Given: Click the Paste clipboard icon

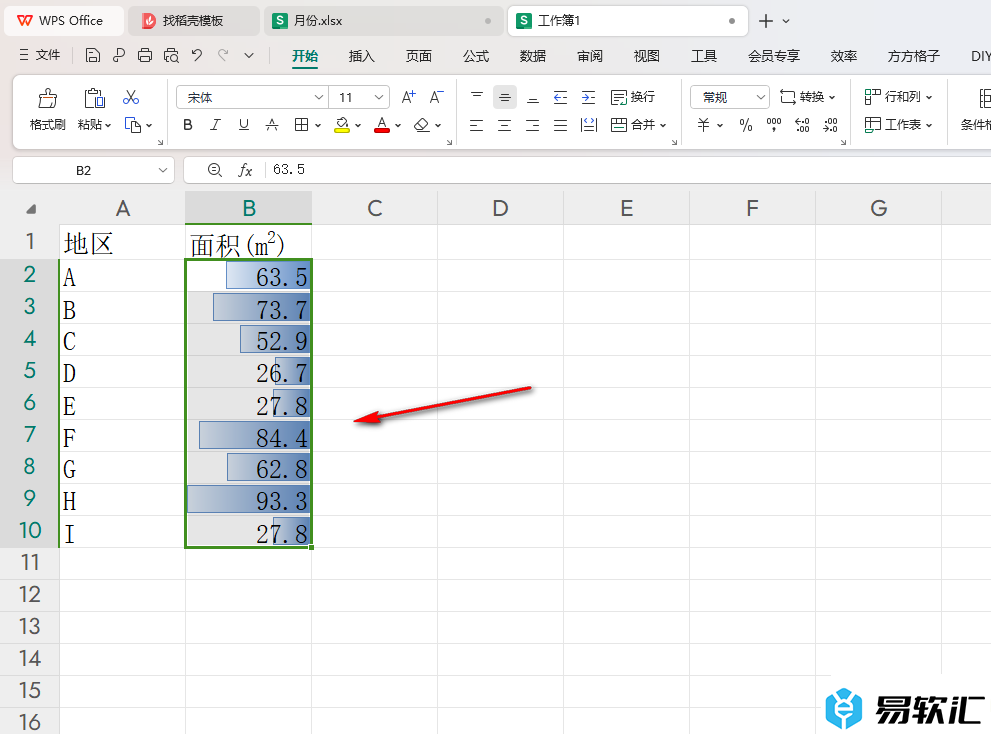Looking at the screenshot, I should [x=94, y=98].
